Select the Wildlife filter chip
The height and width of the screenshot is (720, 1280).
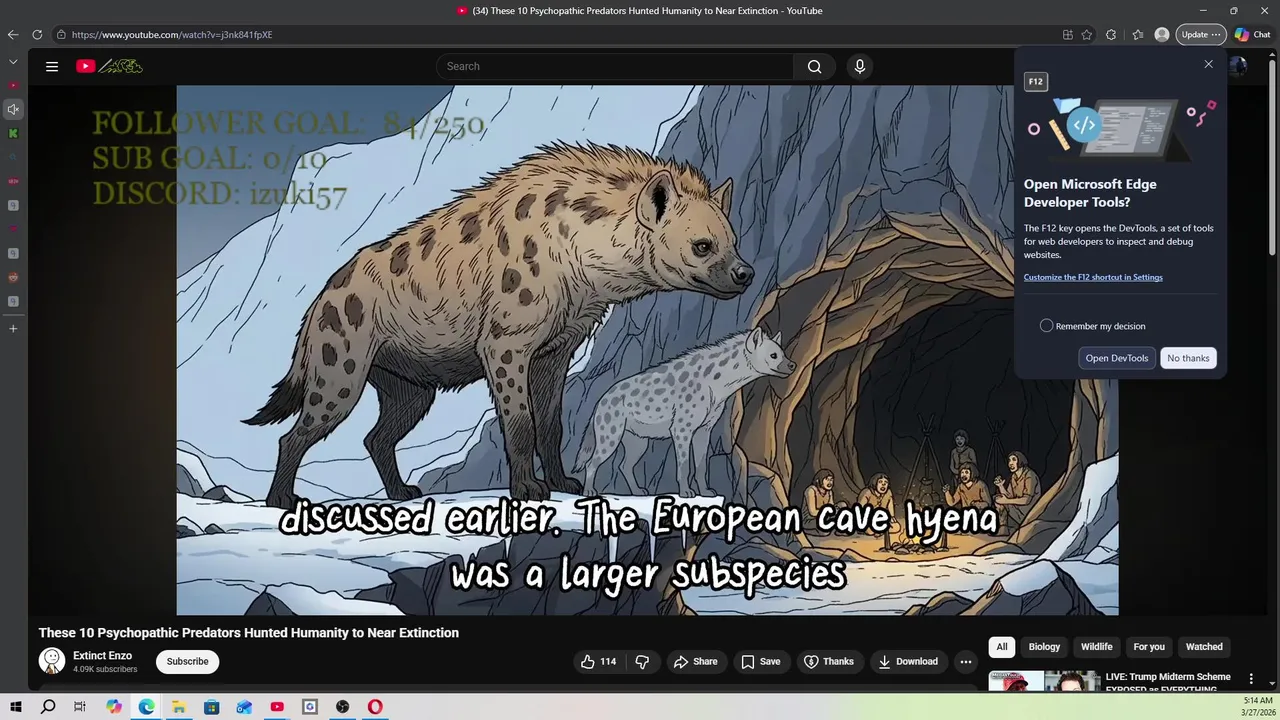[1096, 647]
